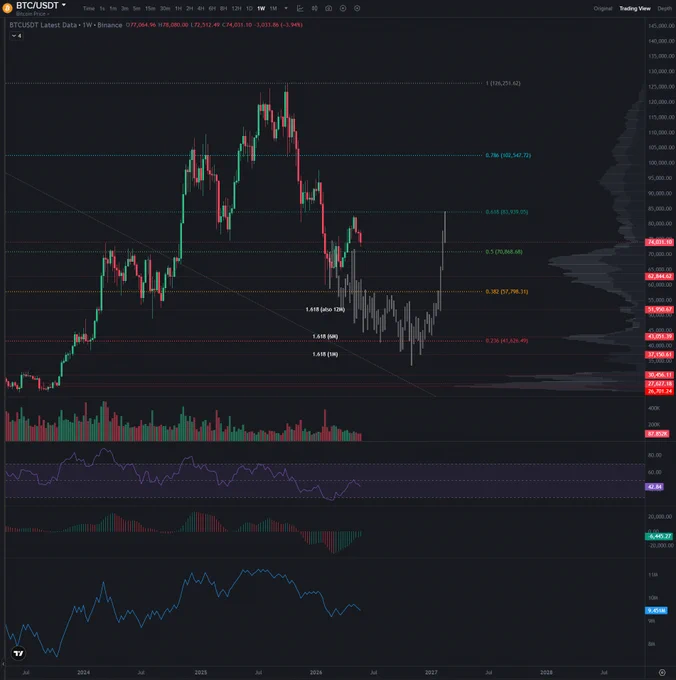The image size is (676, 680).
Task: Click the volume value tag 87.852K
Action: pyautogui.click(x=657, y=434)
